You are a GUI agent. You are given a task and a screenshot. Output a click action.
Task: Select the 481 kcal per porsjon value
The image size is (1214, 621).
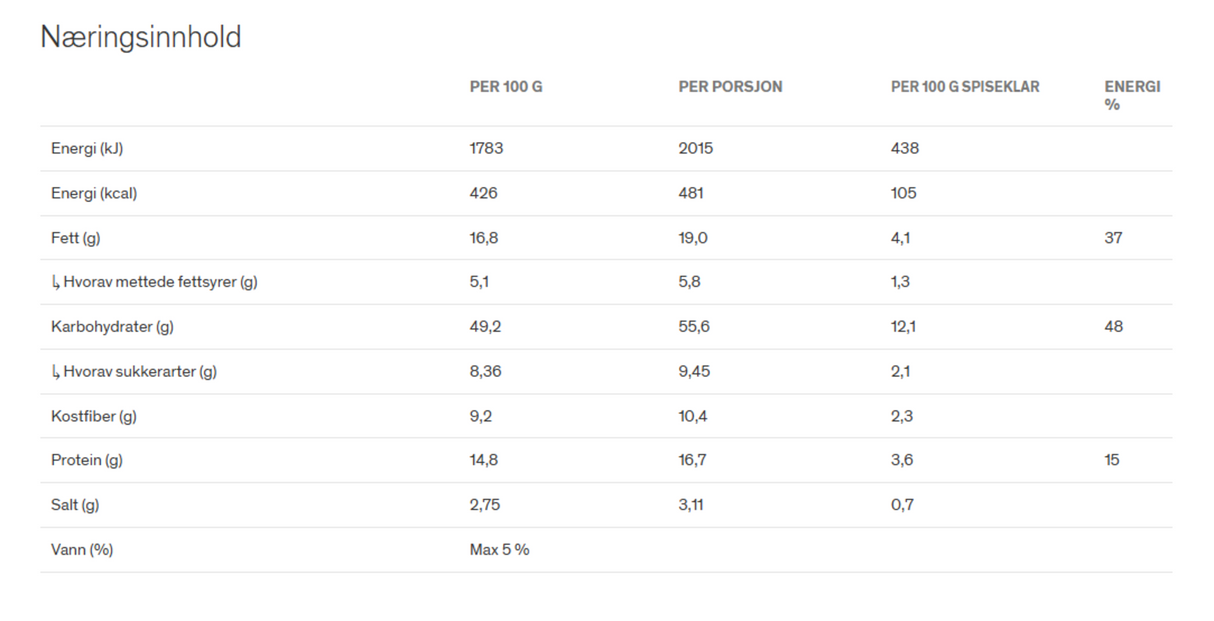click(692, 193)
